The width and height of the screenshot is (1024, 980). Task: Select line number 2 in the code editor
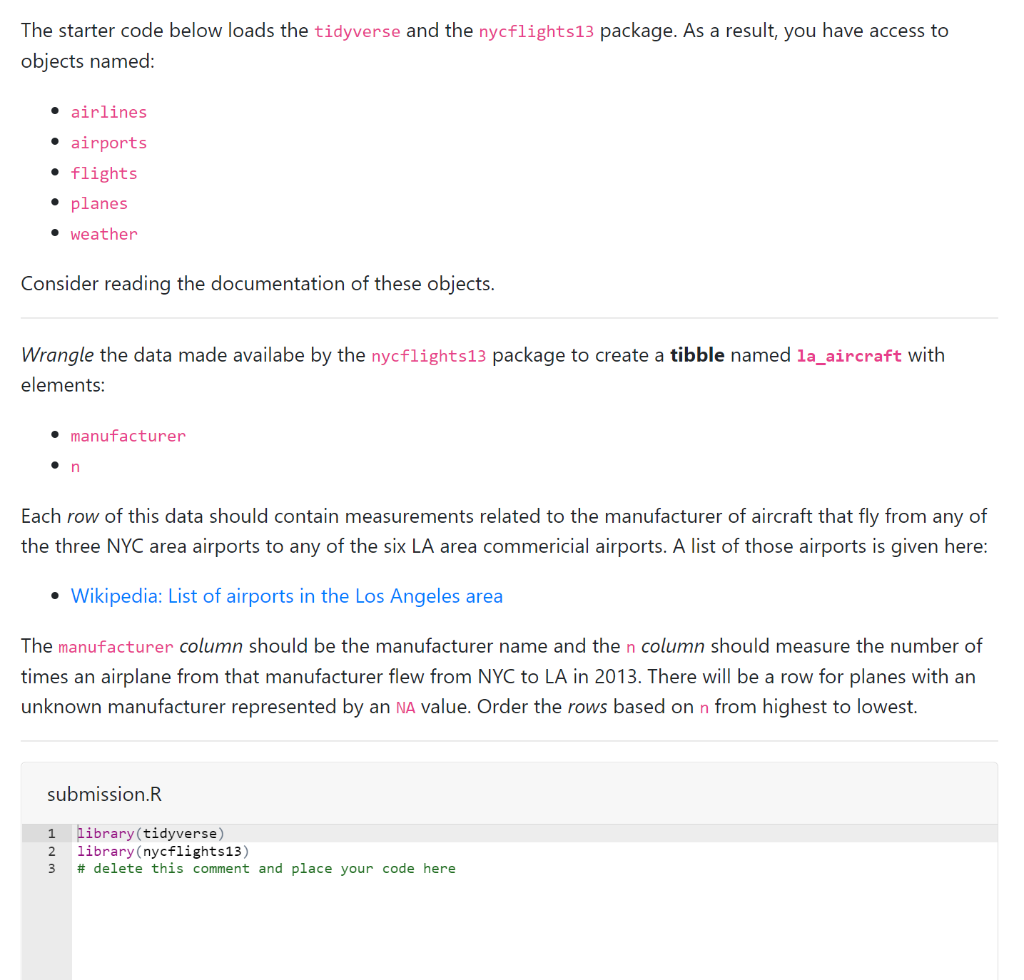51,851
